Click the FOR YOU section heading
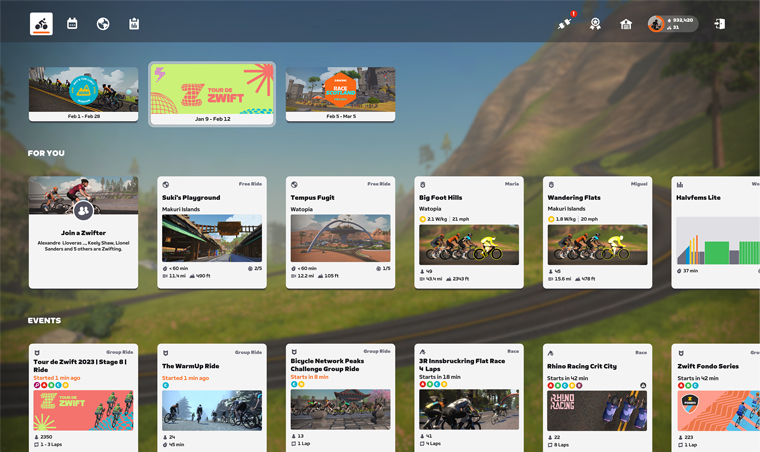Screen dimensions: 760x452 (46, 153)
